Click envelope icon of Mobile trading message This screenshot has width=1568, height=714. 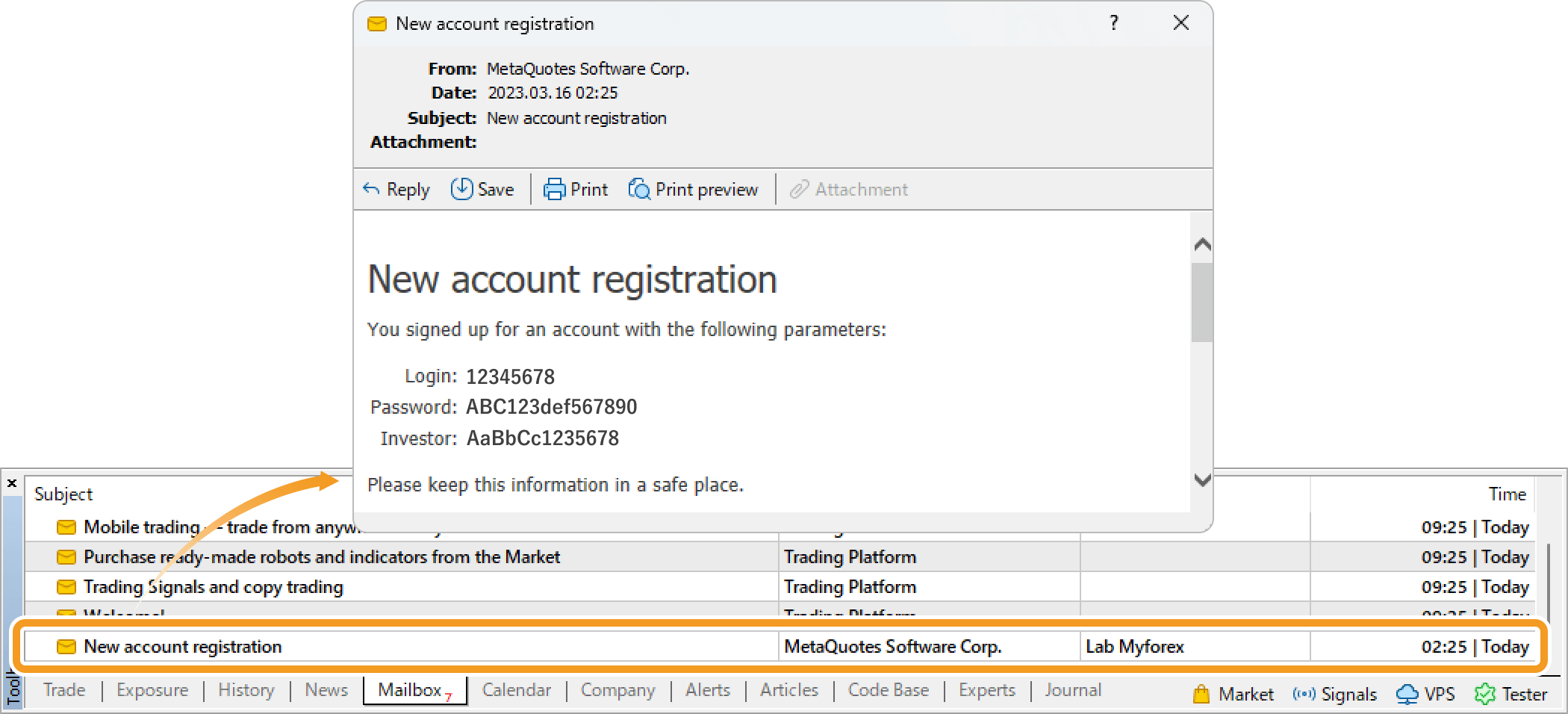(66, 527)
